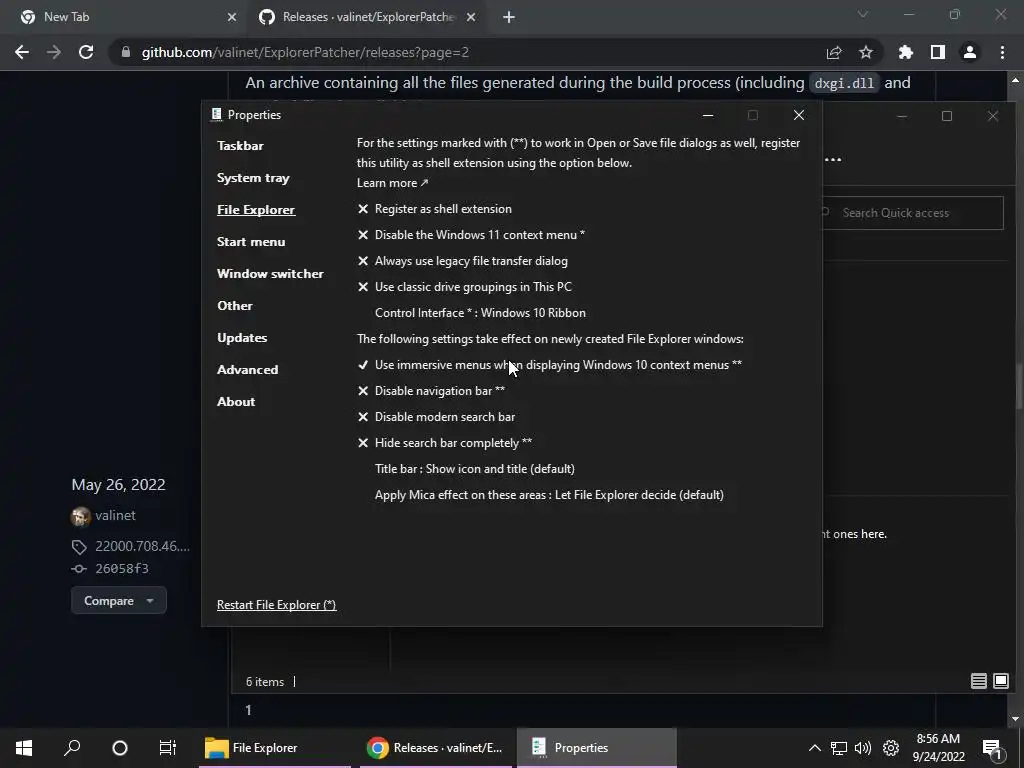1024x768 pixels.
Task: Click taskbar clock 8:56 AM
Action: click(938, 748)
